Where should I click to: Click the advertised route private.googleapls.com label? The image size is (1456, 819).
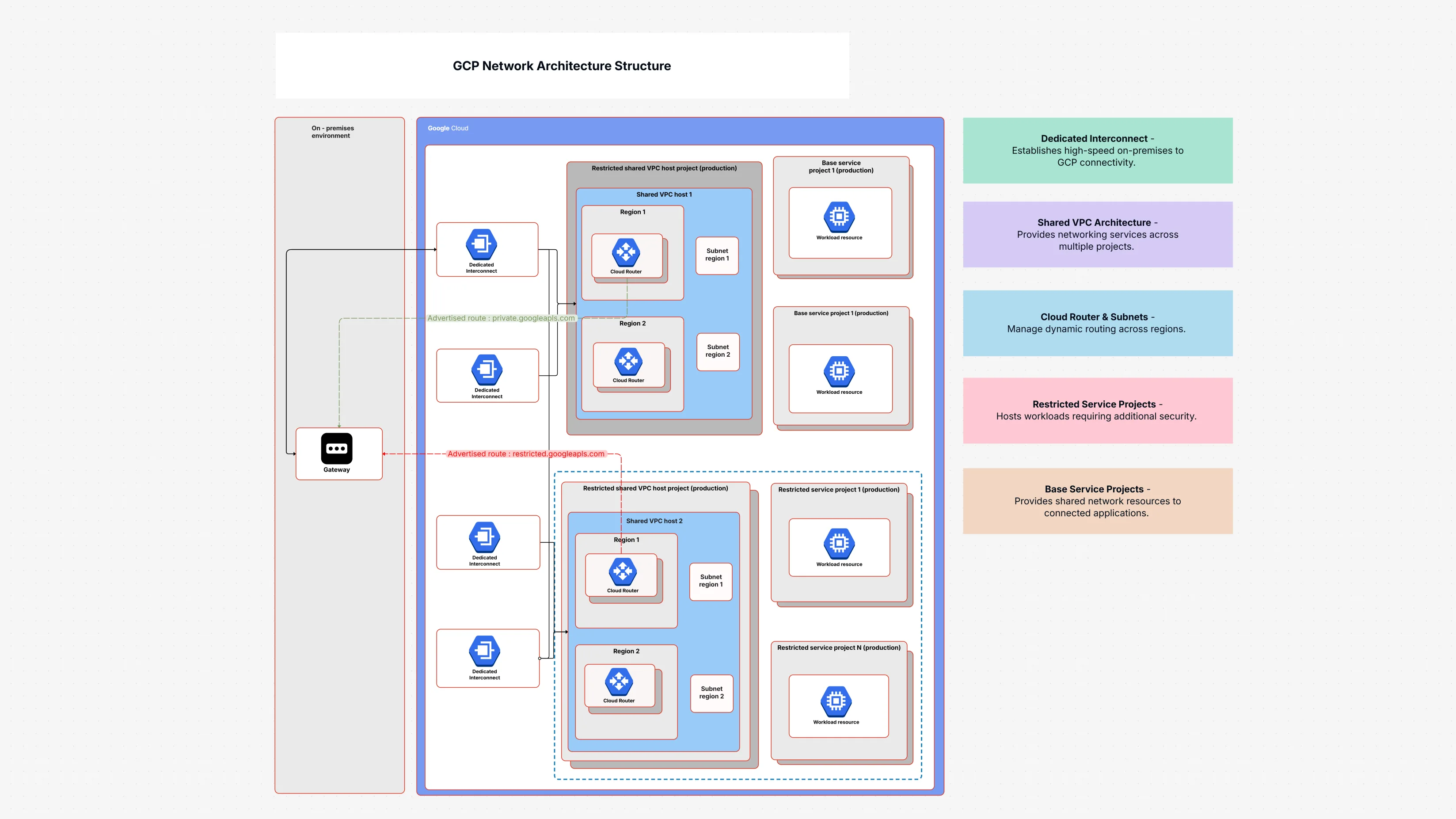[x=502, y=318]
